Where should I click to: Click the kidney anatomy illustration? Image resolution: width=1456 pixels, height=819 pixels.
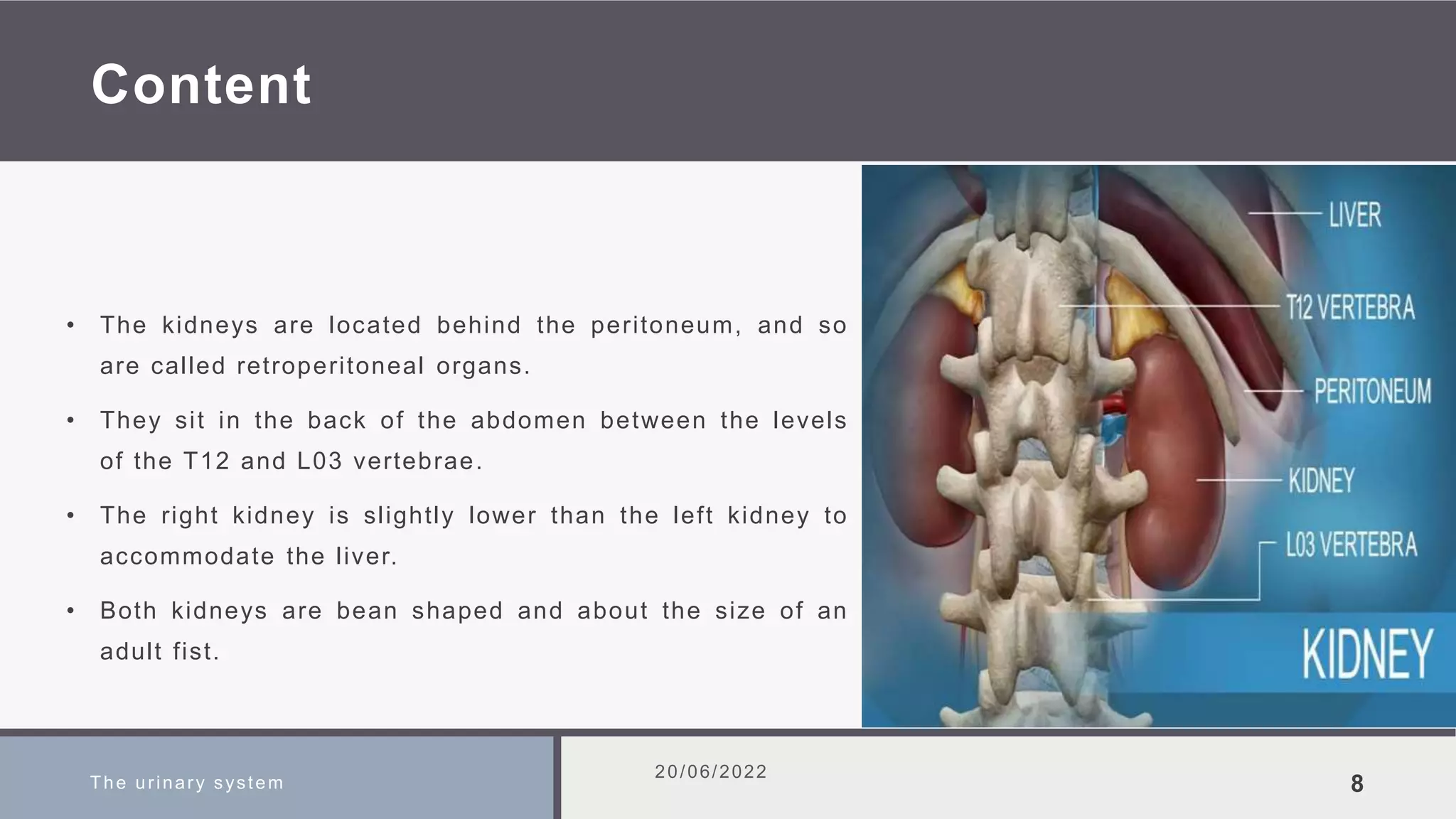(x=1158, y=446)
